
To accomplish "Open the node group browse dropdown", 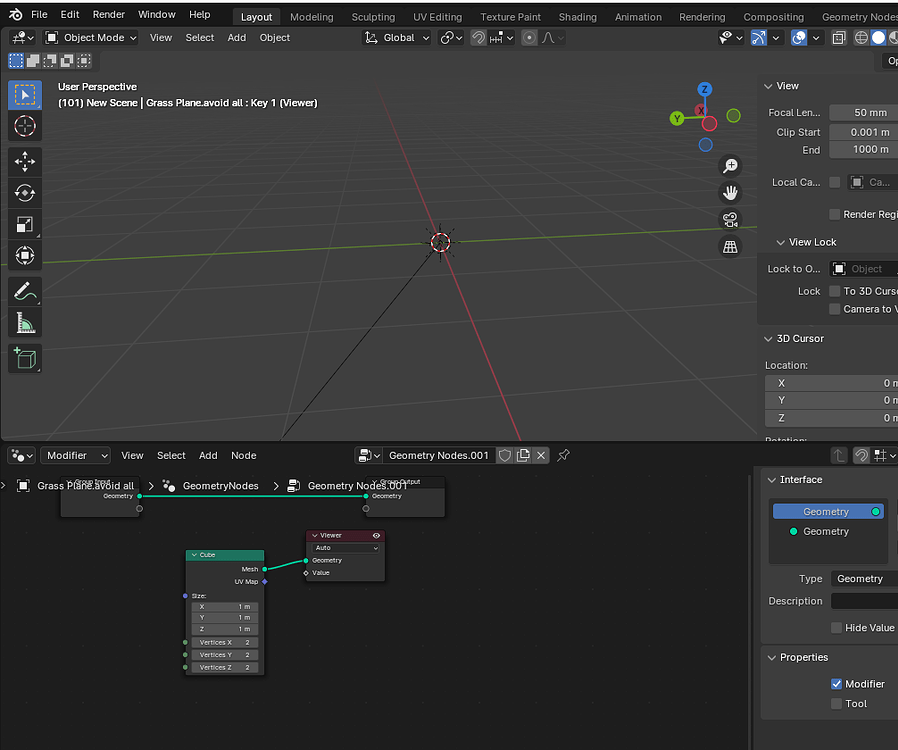I will pos(369,456).
